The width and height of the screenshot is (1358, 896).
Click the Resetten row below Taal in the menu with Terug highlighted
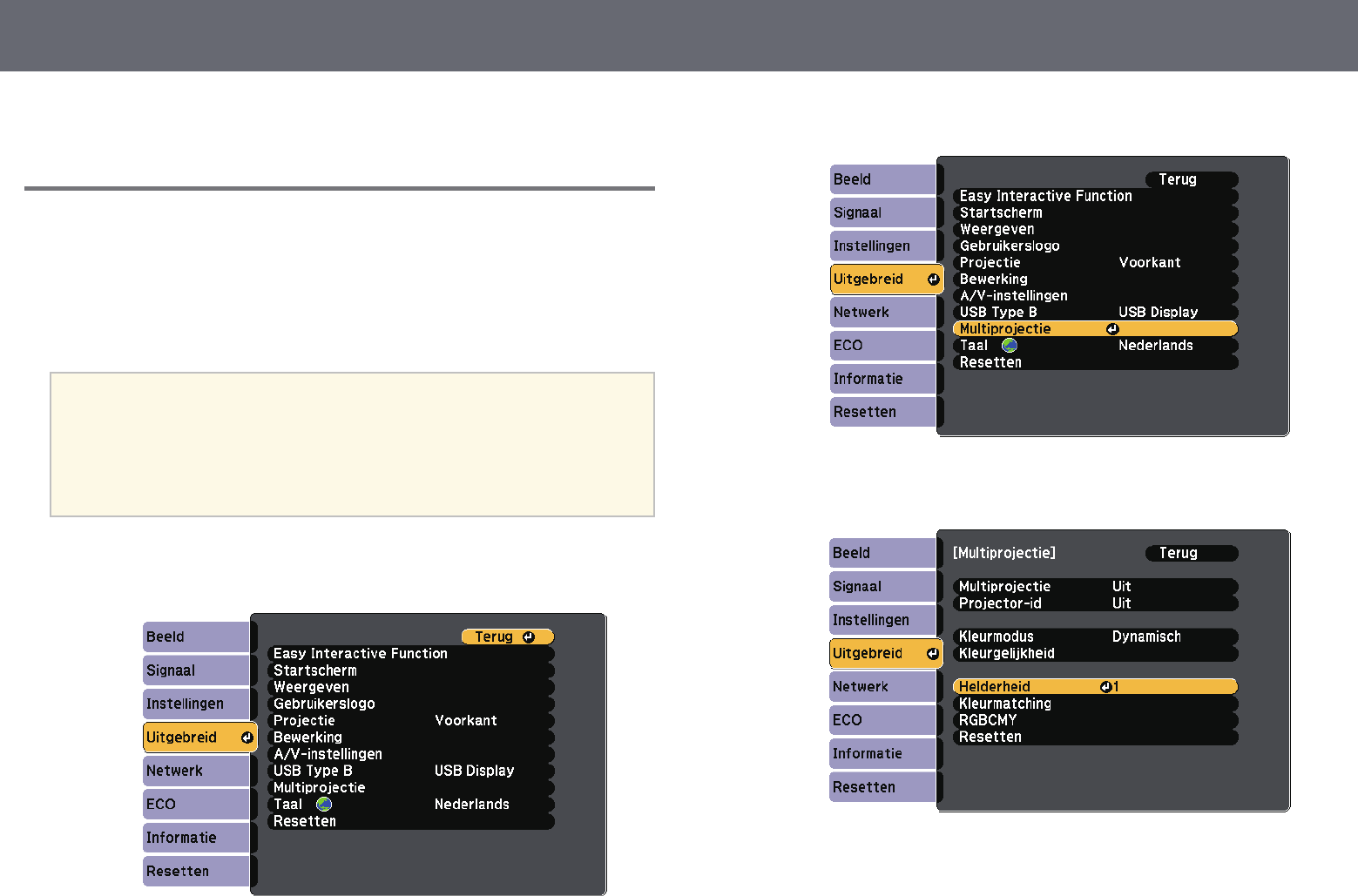click(411, 821)
